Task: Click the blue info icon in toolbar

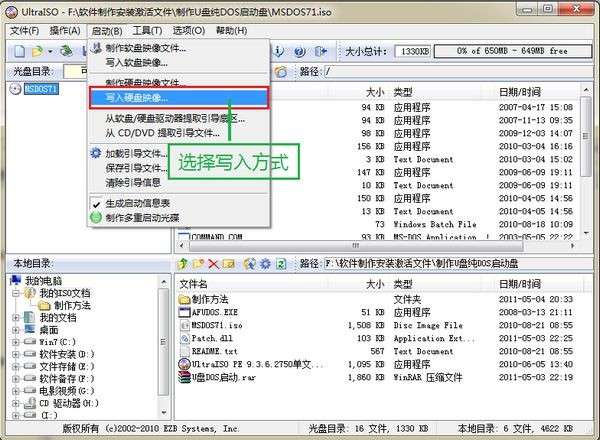Action: click(x=279, y=51)
